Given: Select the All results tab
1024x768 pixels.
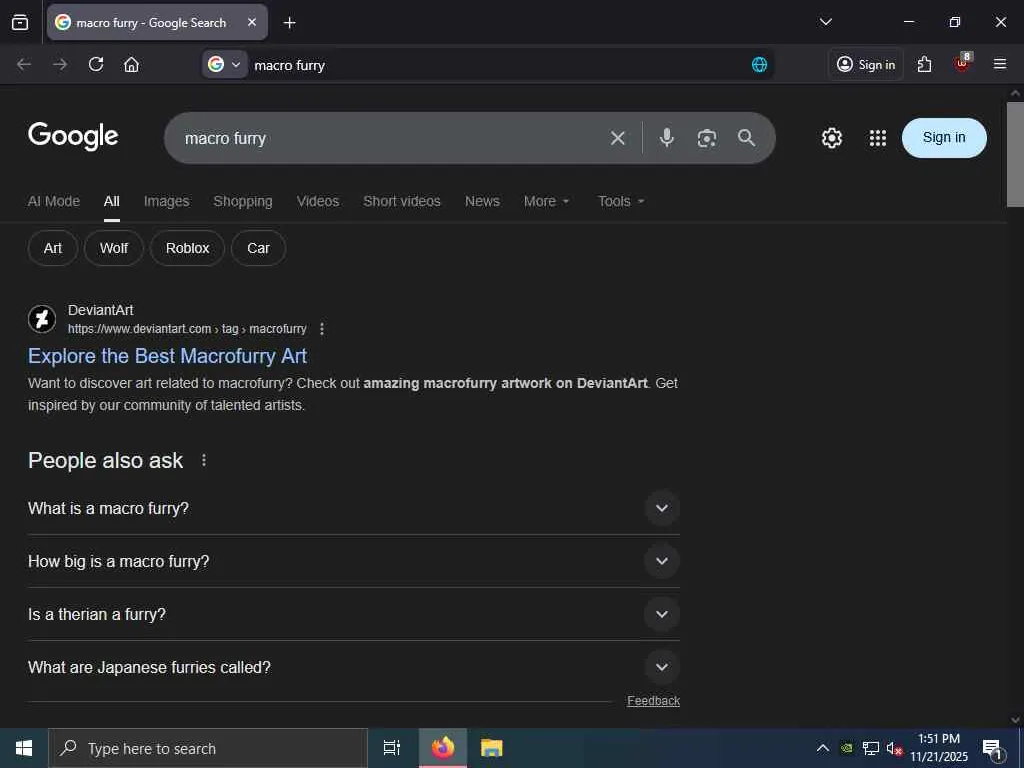Looking at the screenshot, I should pyautogui.click(x=112, y=201).
